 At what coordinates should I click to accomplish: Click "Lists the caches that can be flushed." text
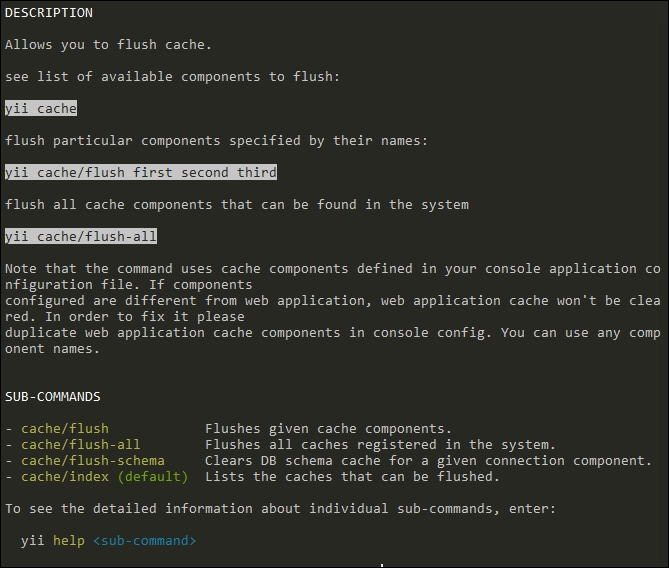[x=353, y=477]
